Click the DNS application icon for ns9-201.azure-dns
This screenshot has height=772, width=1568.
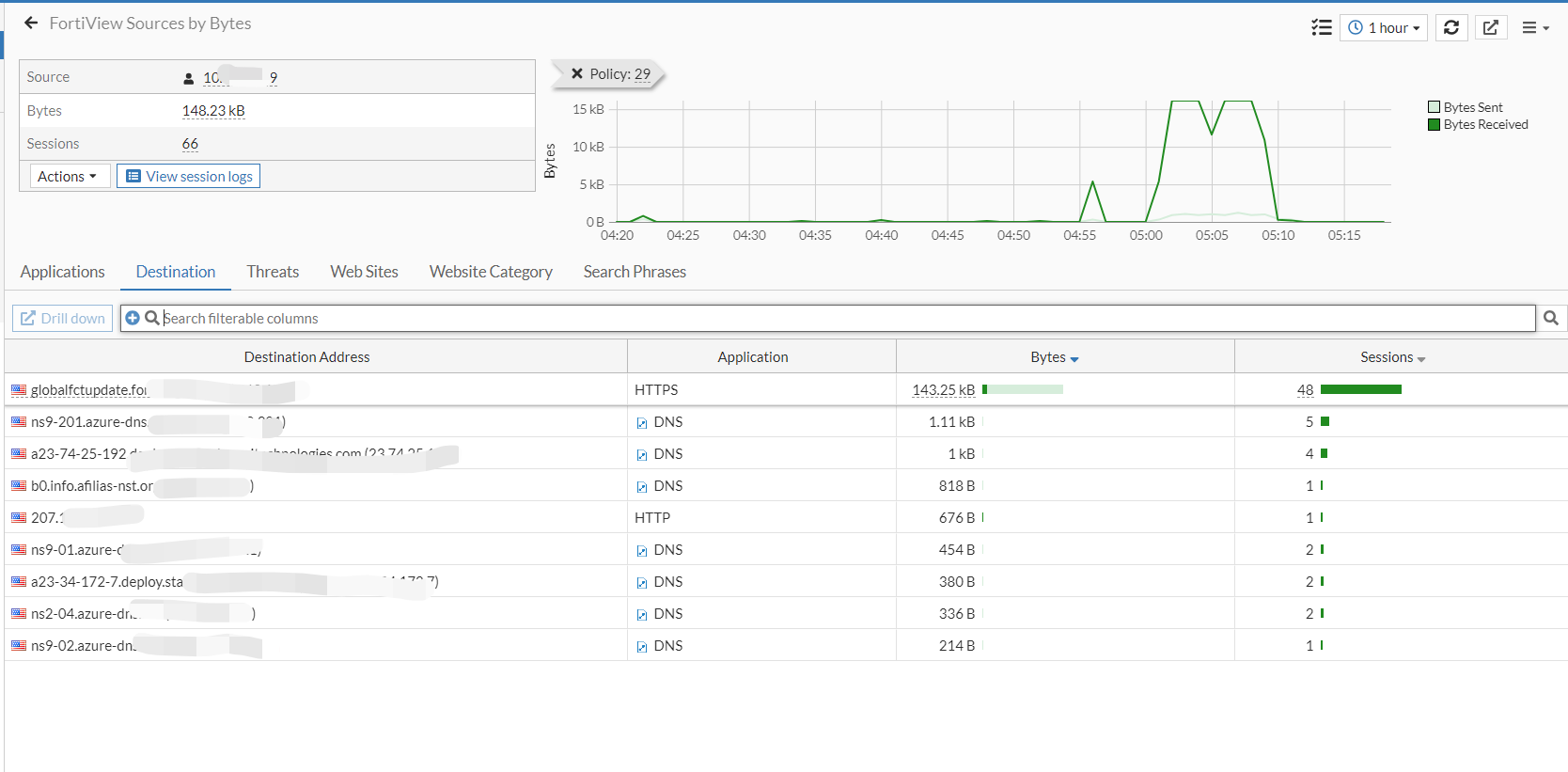point(642,423)
